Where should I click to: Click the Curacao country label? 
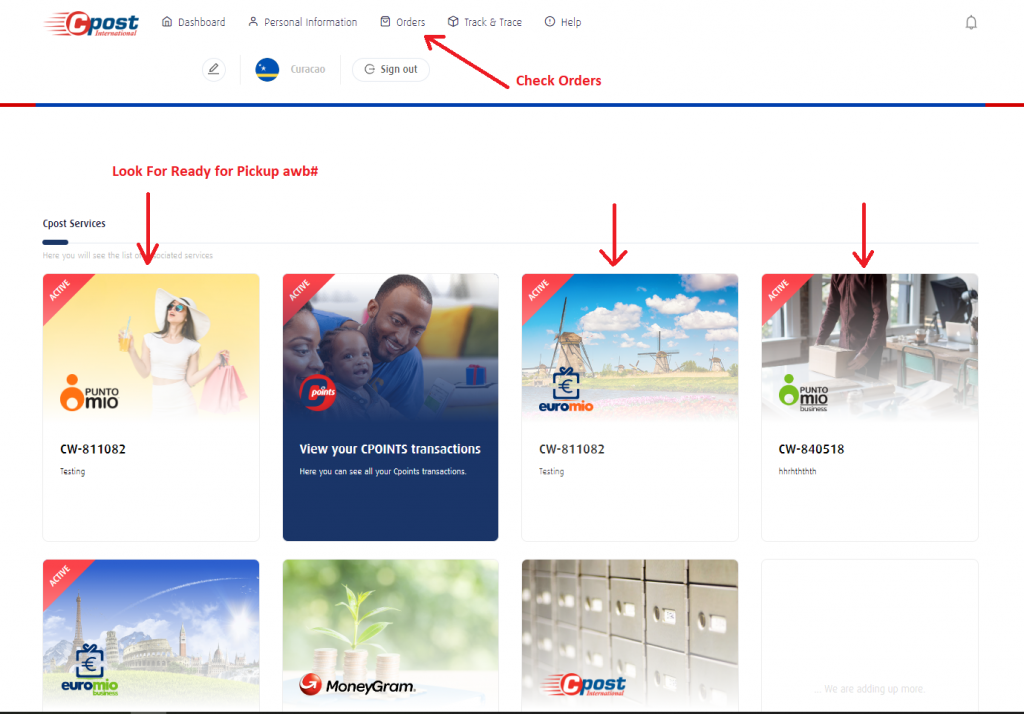click(308, 69)
